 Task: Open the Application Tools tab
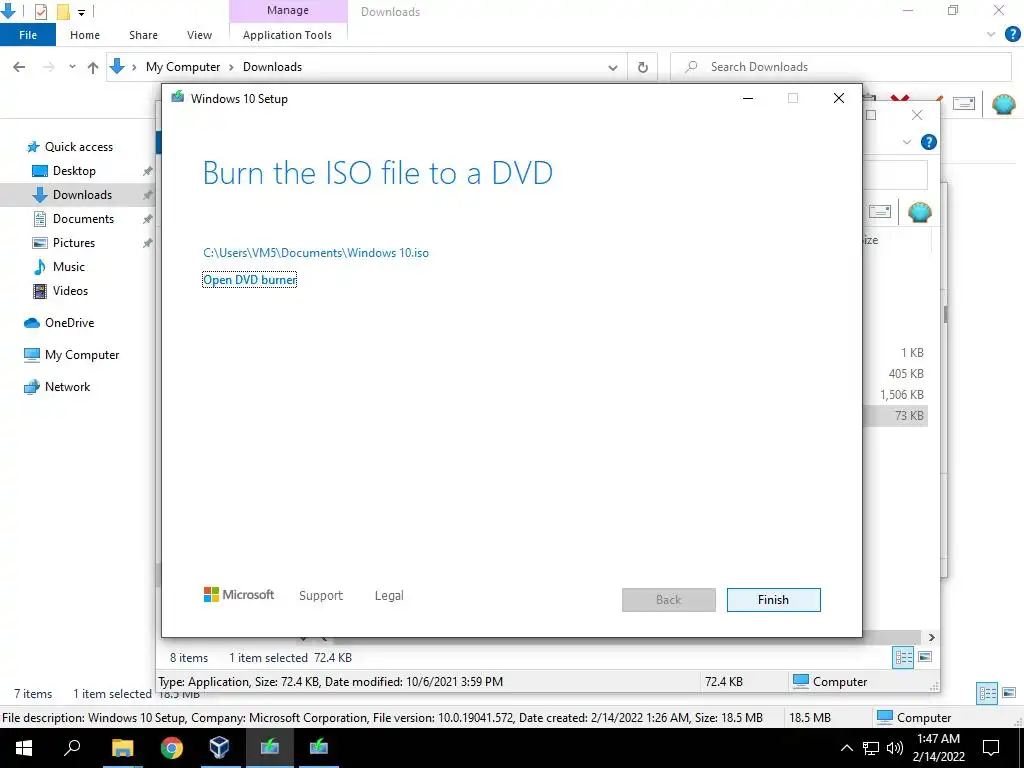click(287, 35)
